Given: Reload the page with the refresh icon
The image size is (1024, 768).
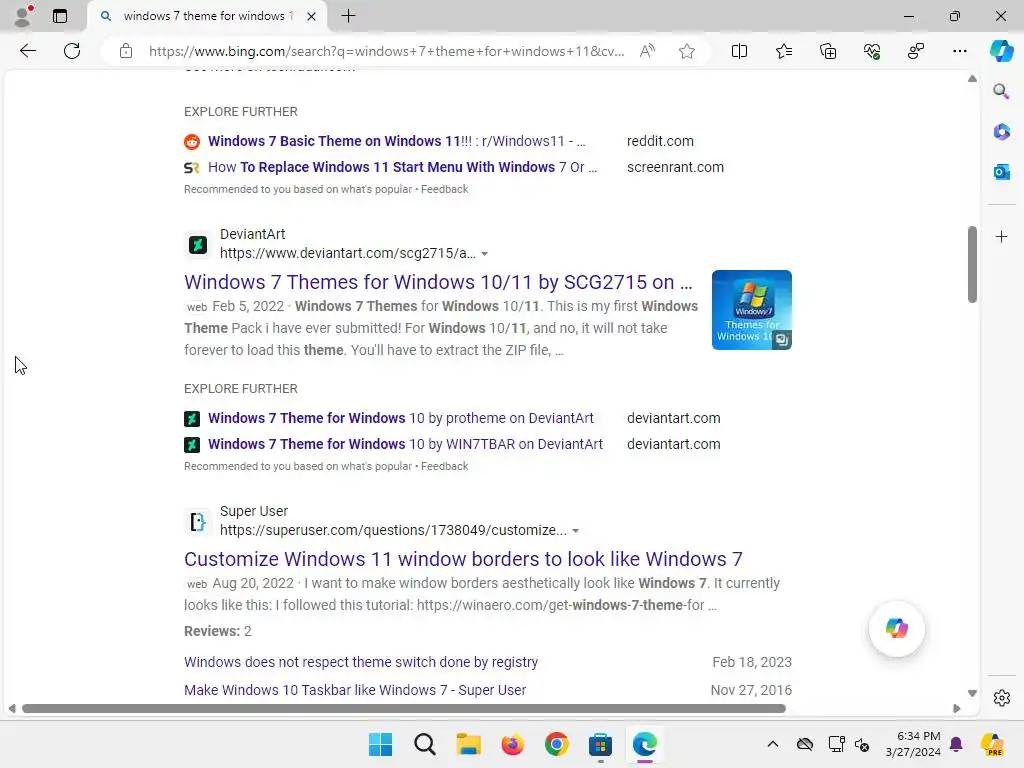Looking at the screenshot, I should (72, 51).
